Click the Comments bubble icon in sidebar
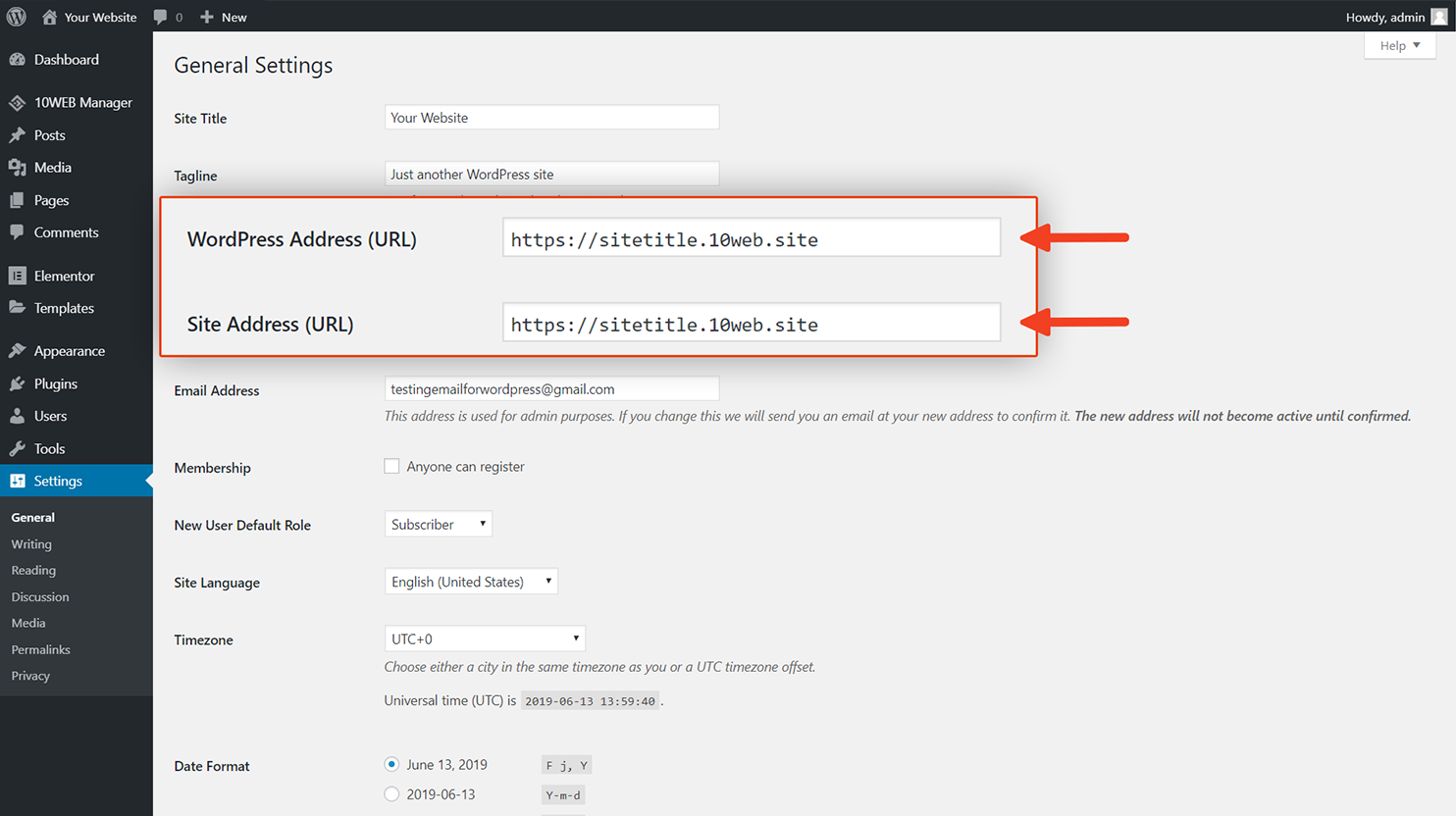The image size is (1456, 816). click(17, 232)
